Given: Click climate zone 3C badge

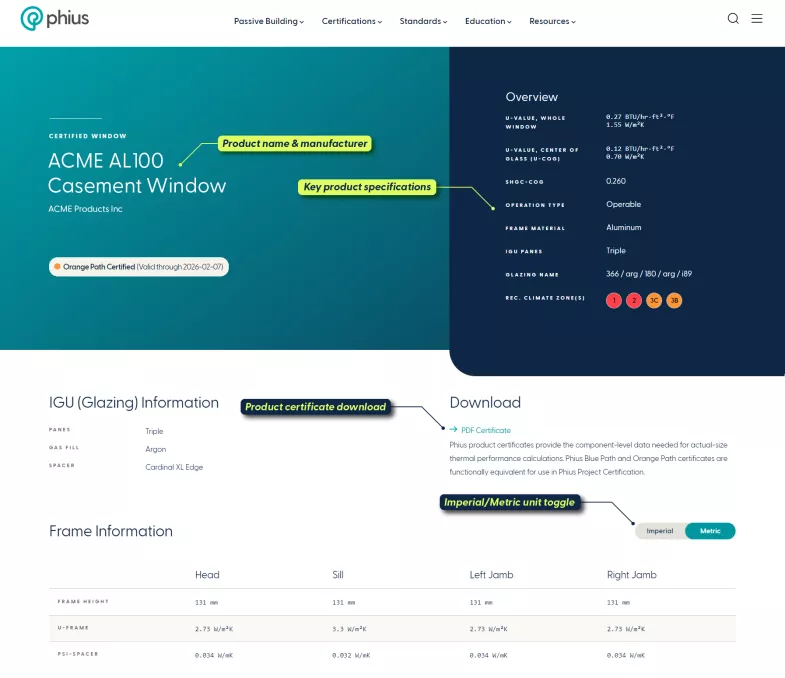Looking at the screenshot, I should 654,300.
